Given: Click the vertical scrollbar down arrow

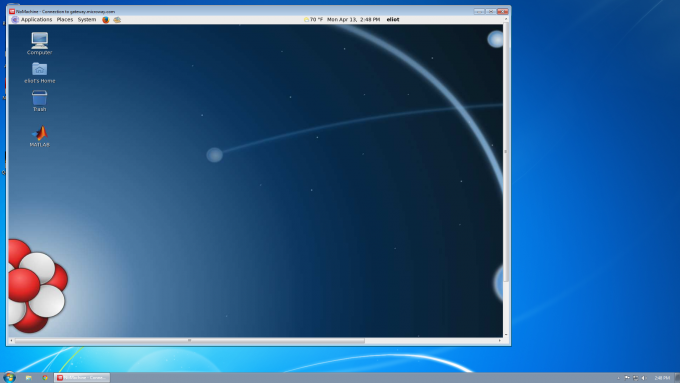Looking at the screenshot, I should [x=506, y=334].
